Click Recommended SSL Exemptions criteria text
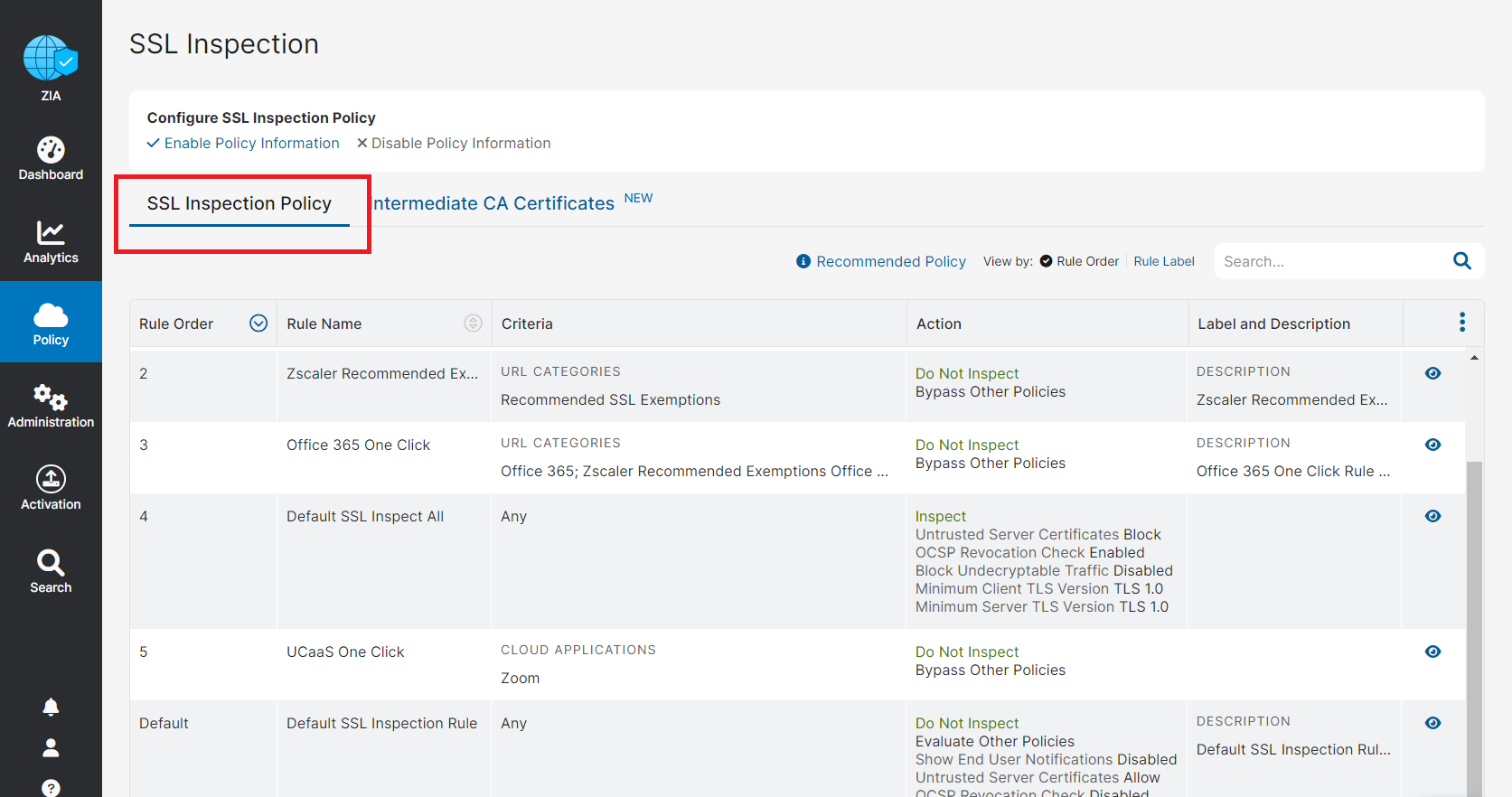The height and width of the screenshot is (797, 1512). pyautogui.click(x=610, y=399)
